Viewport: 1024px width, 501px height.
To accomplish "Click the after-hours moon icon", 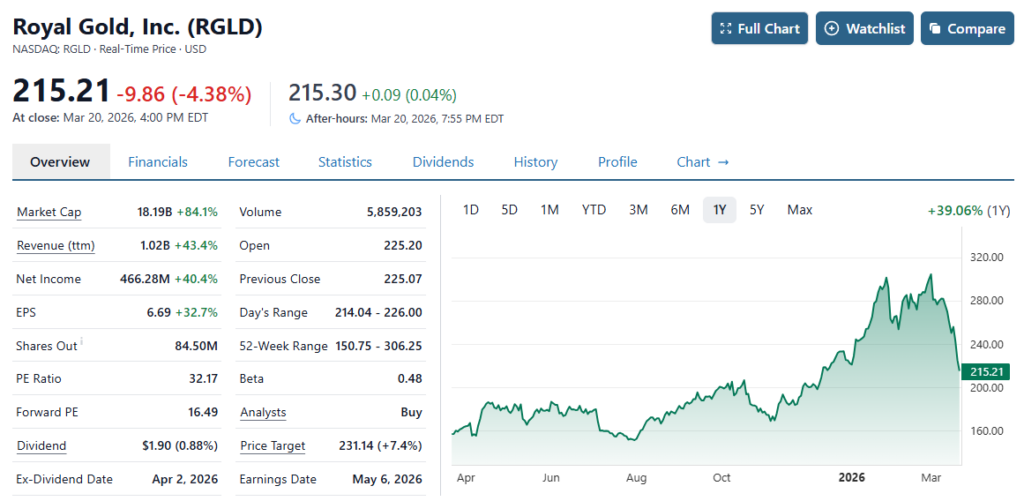I will (x=295, y=118).
